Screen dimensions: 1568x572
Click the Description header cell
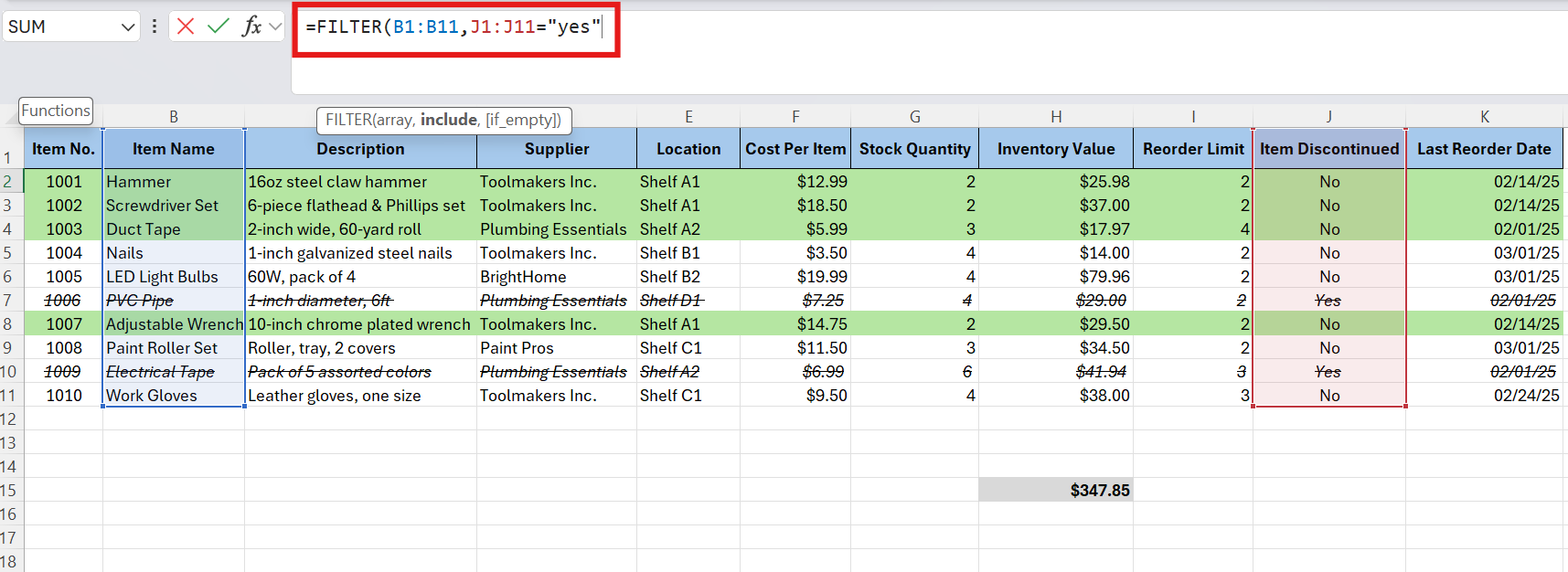point(360,149)
